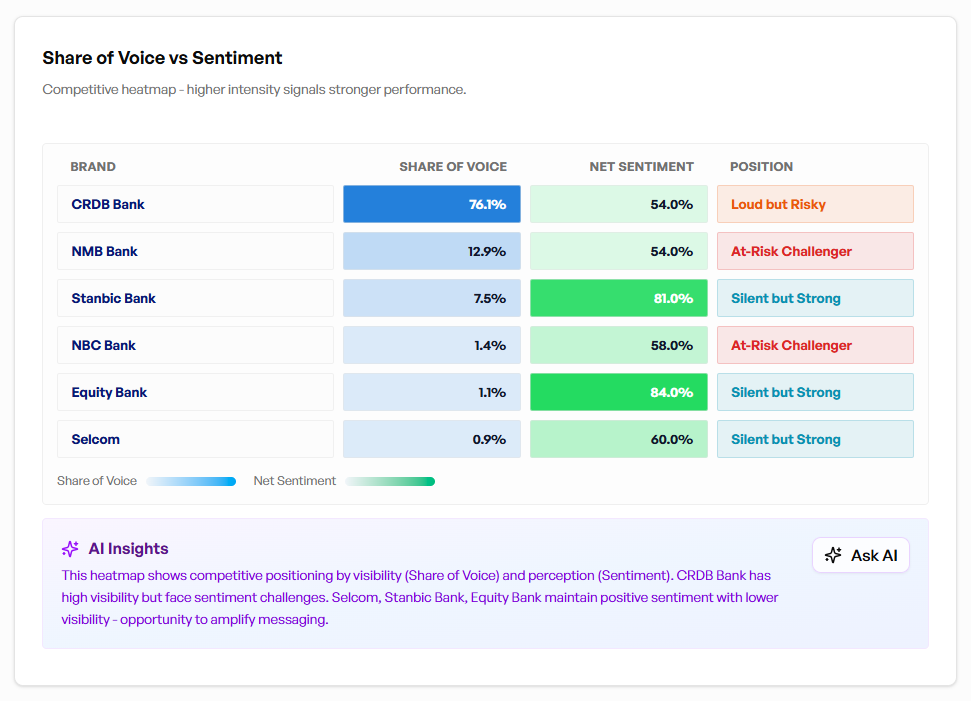Click NBC Bank's At-Risk Challenger badge
Image resolution: width=971 pixels, height=701 pixels.
815,346
